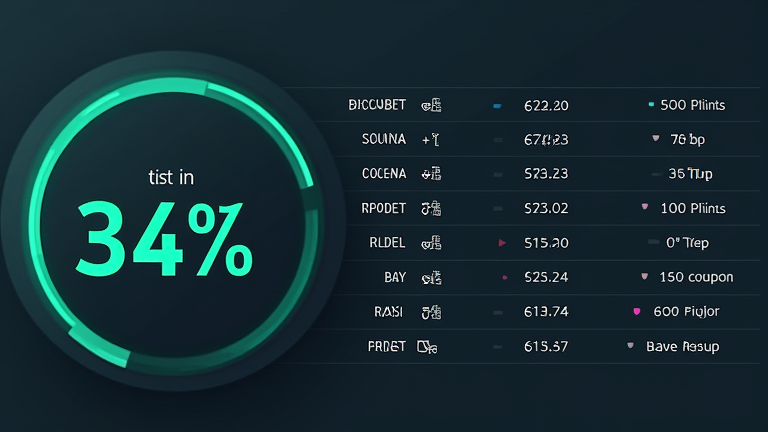The image size is (768, 432).
Task: Open the 500 Plints reward
Action: click(693, 105)
